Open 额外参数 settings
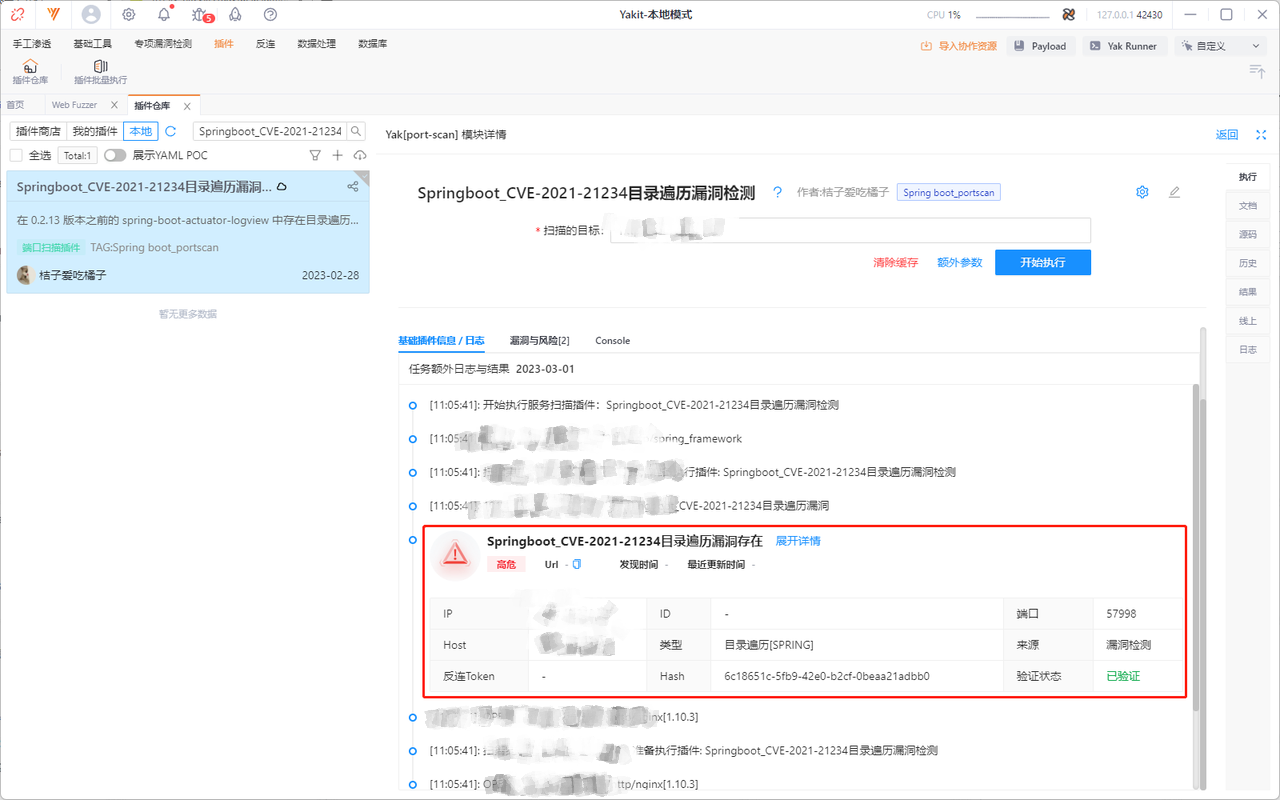 (x=960, y=263)
